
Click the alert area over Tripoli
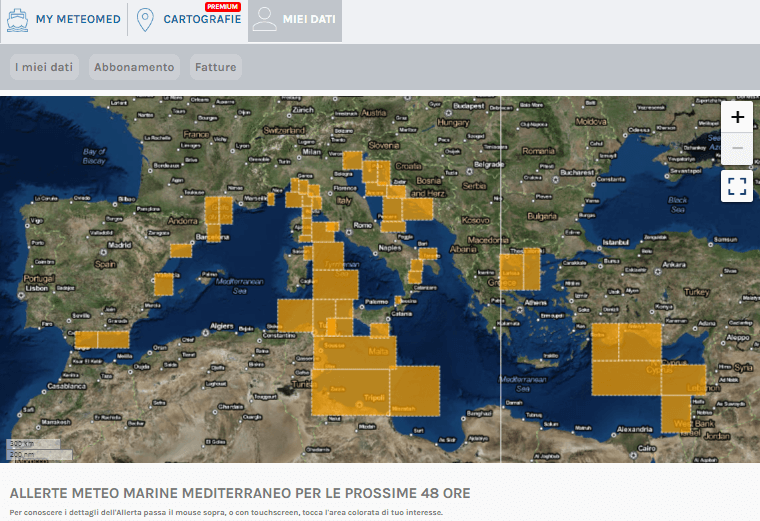[x=350, y=392]
